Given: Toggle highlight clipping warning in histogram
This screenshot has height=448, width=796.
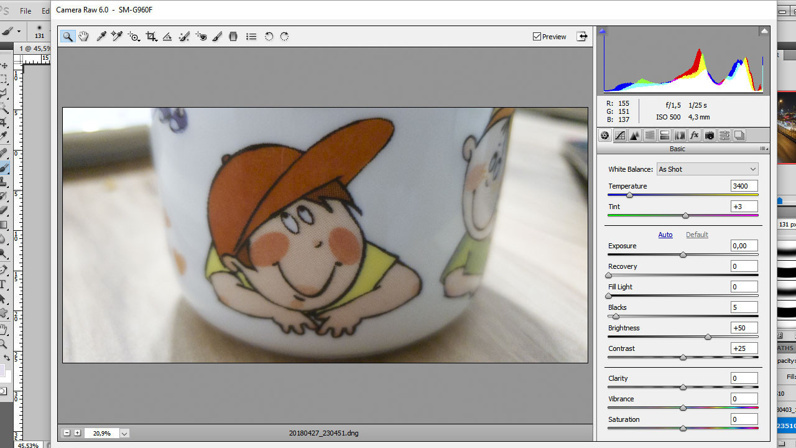Looking at the screenshot, I should [764, 31].
